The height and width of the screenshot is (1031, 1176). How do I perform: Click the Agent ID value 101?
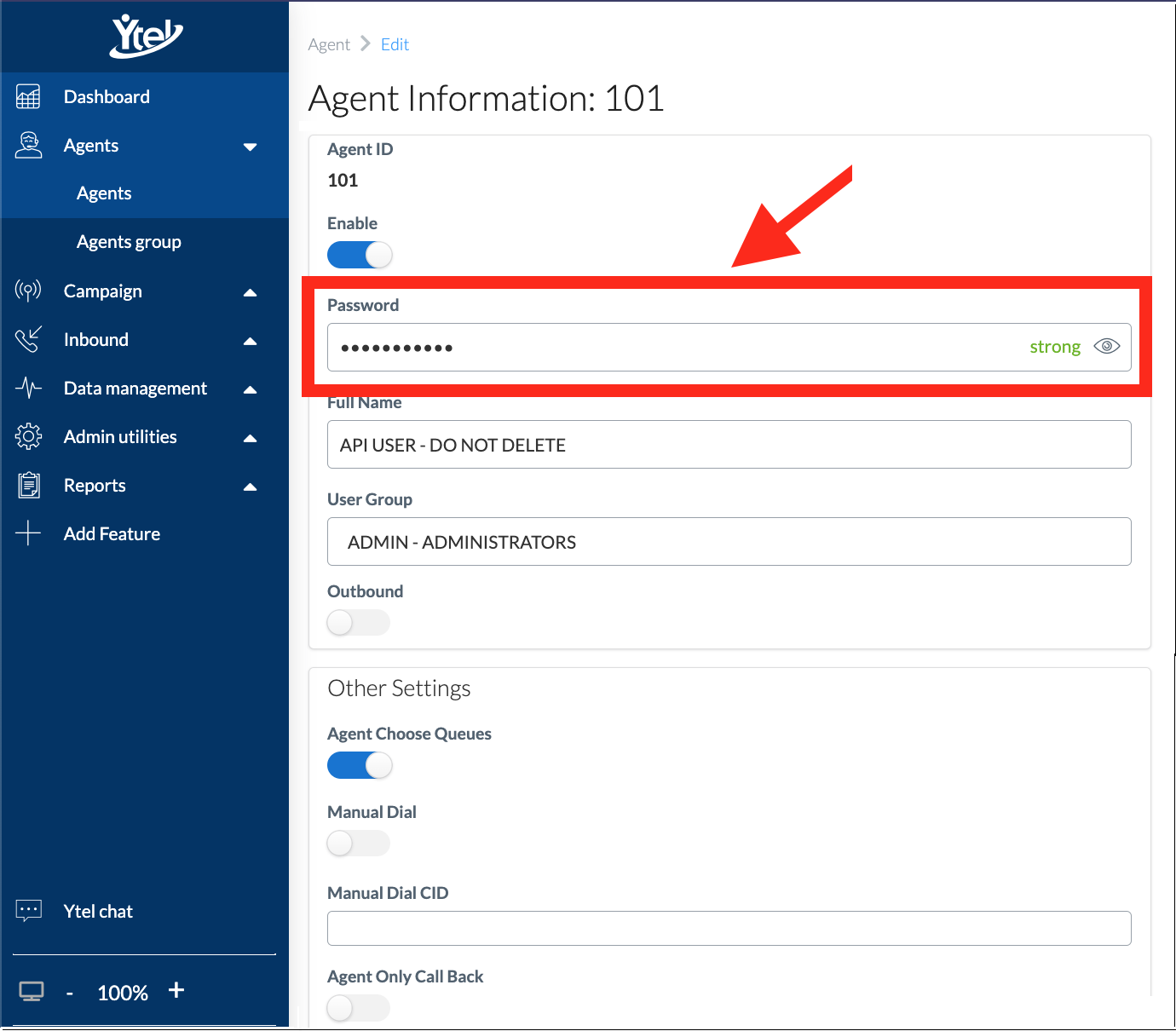(x=343, y=180)
